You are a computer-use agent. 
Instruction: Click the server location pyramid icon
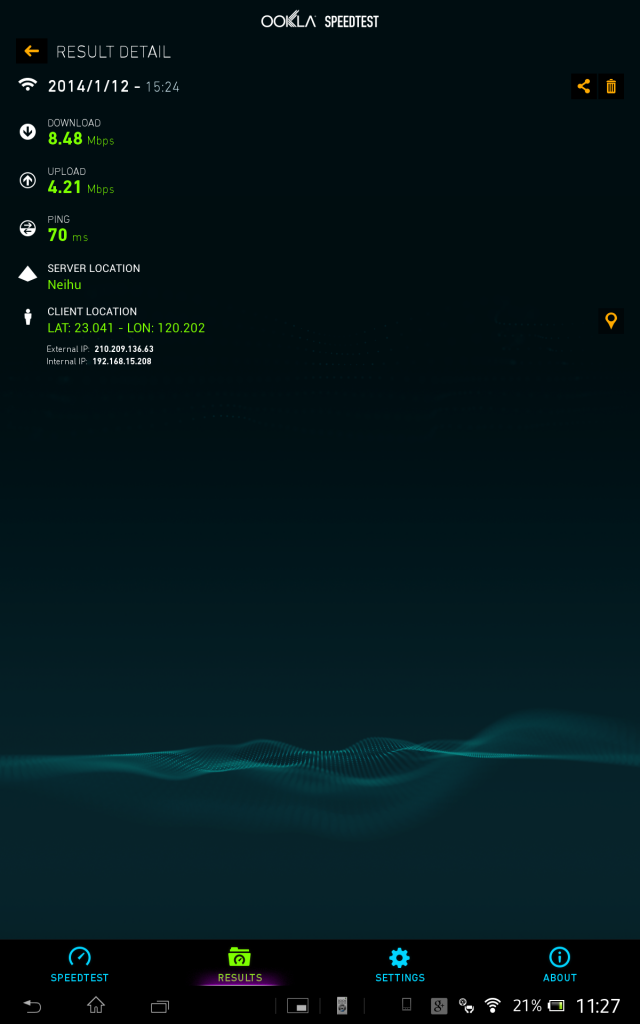tap(27, 274)
